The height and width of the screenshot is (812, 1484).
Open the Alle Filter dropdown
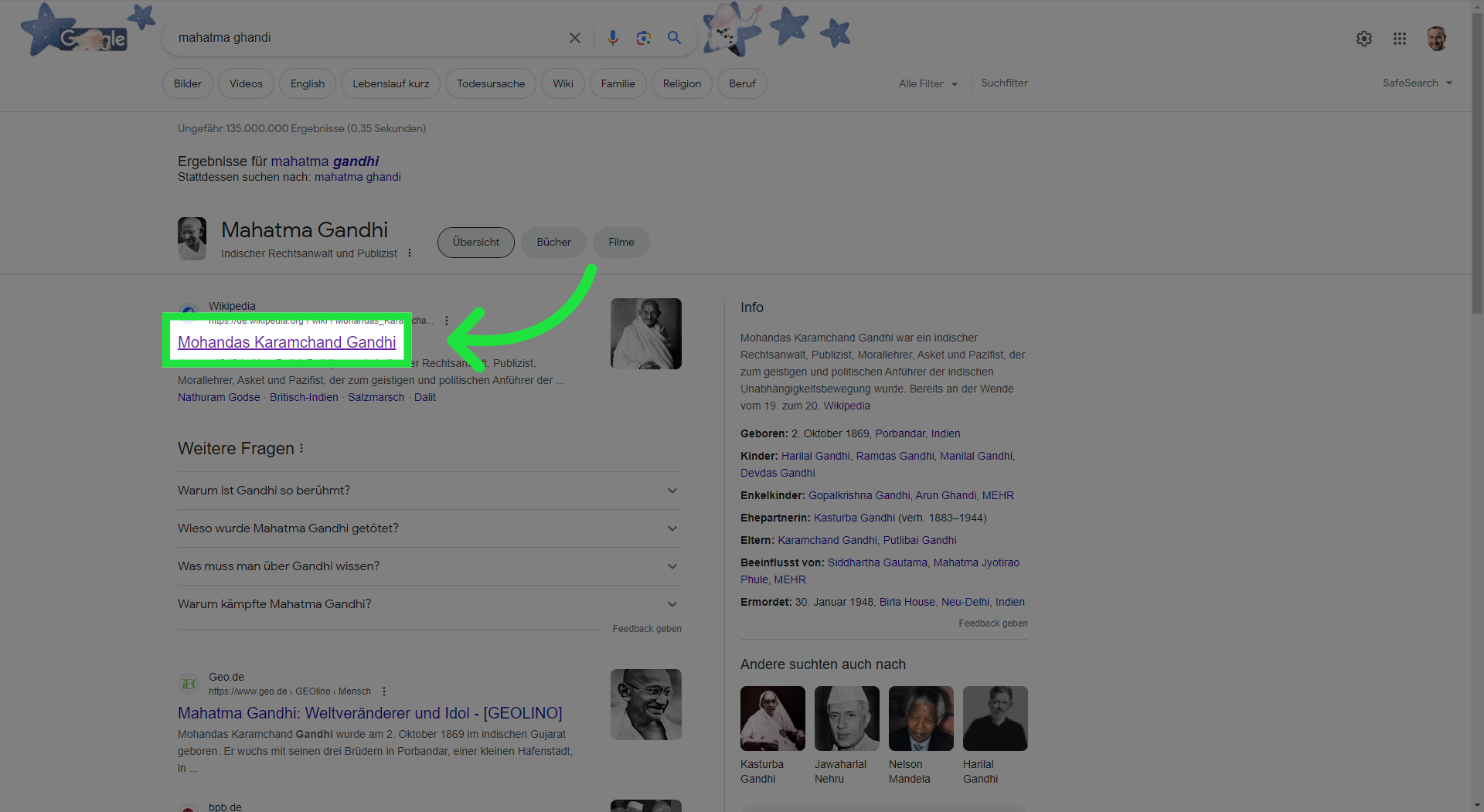coord(928,83)
